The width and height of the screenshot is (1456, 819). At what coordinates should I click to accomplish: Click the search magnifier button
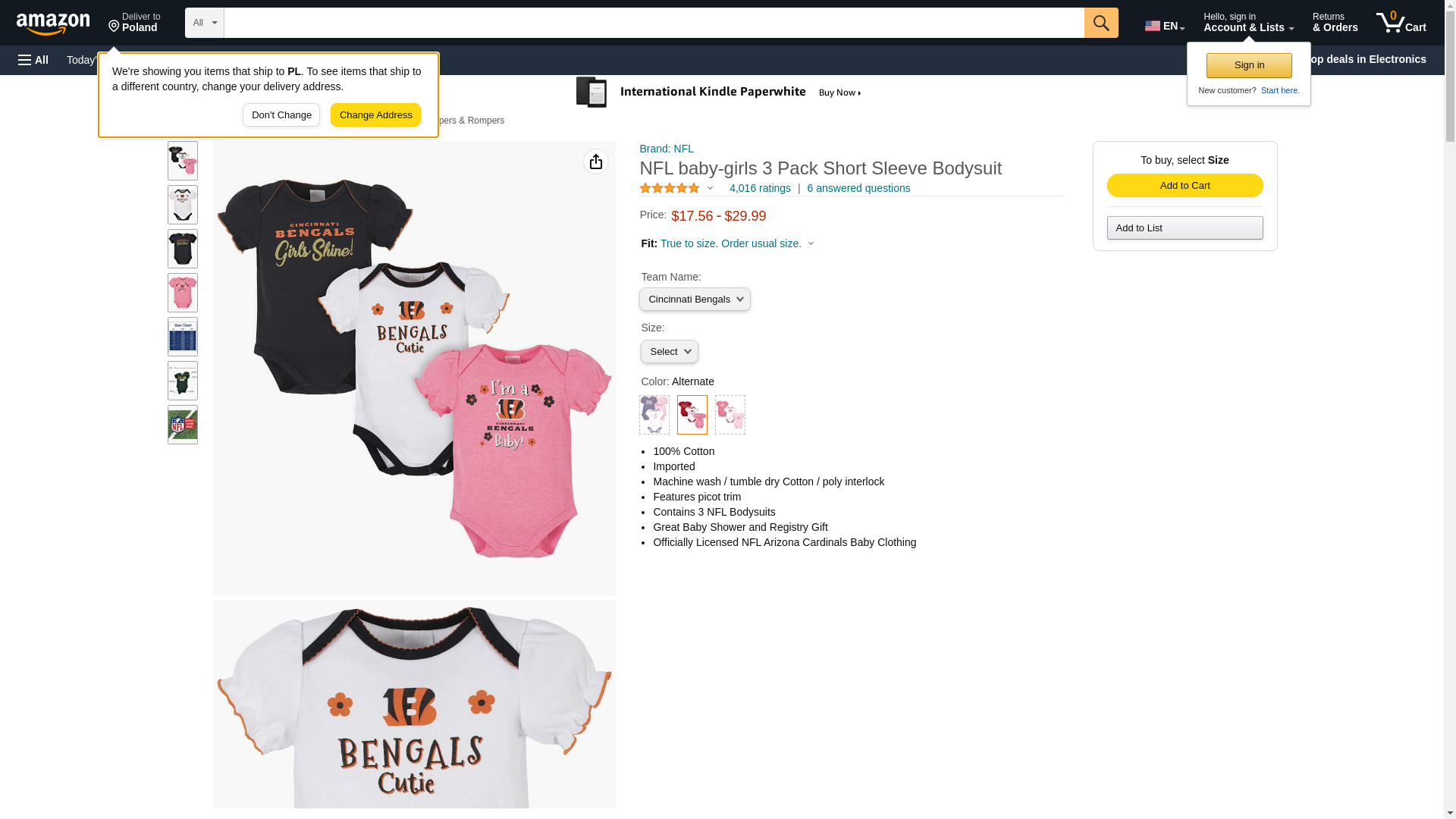(x=1100, y=23)
